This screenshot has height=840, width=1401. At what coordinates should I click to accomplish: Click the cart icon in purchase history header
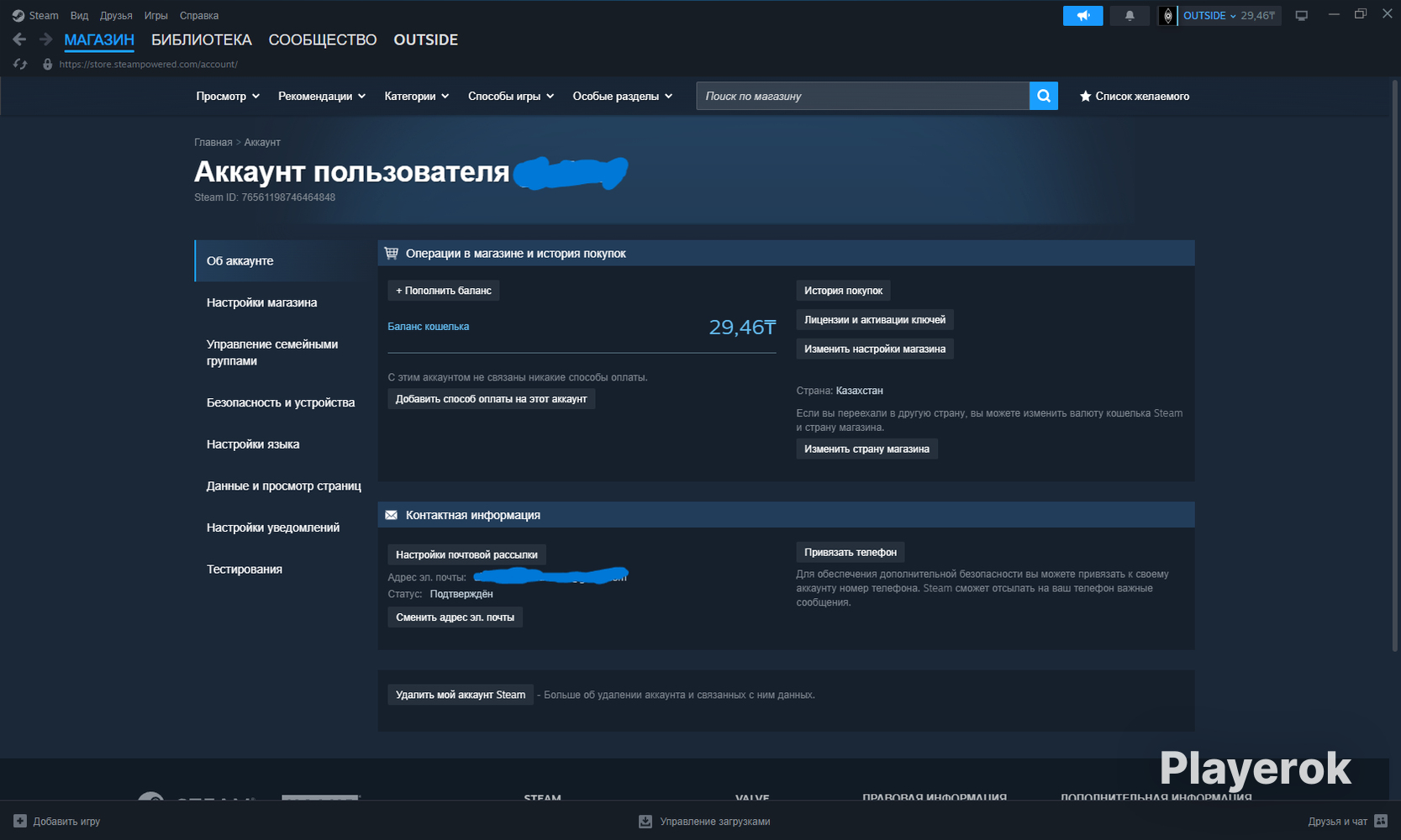click(392, 253)
